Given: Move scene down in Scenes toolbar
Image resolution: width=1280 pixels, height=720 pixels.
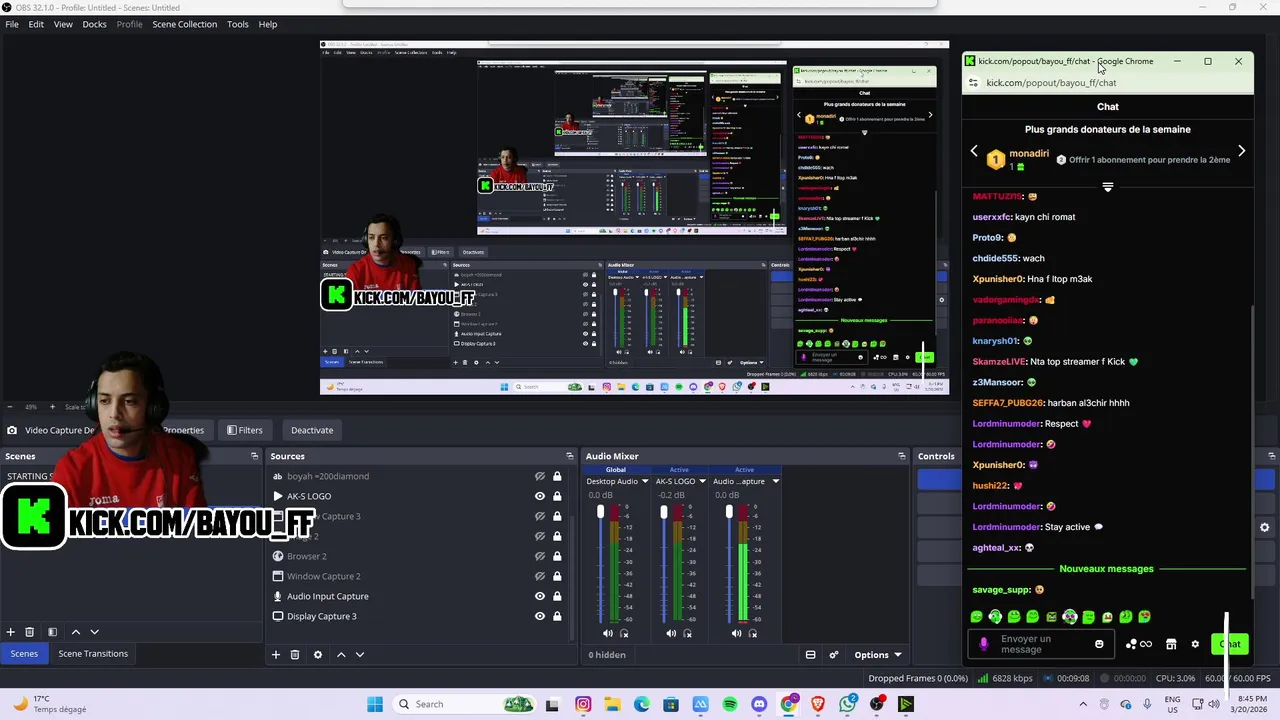Looking at the screenshot, I should coord(95,632).
